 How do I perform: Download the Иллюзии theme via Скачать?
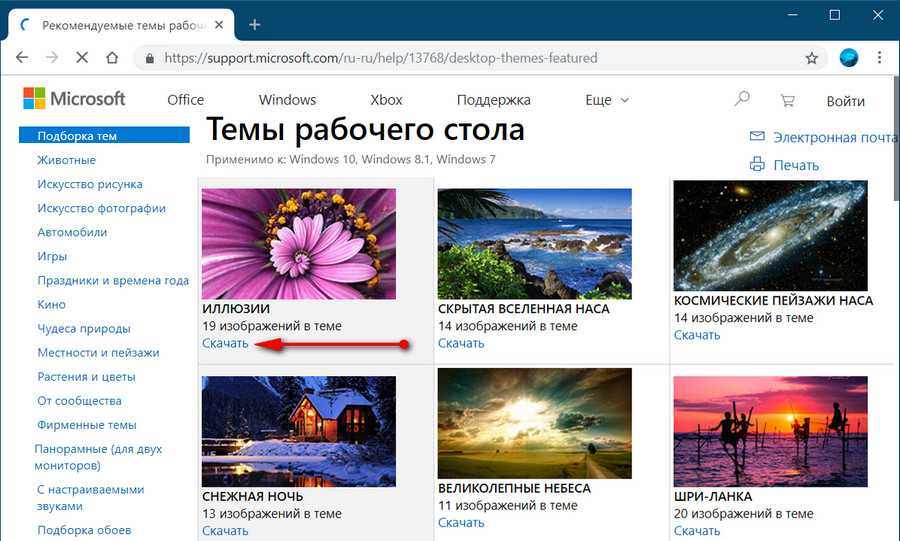(225, 343)
